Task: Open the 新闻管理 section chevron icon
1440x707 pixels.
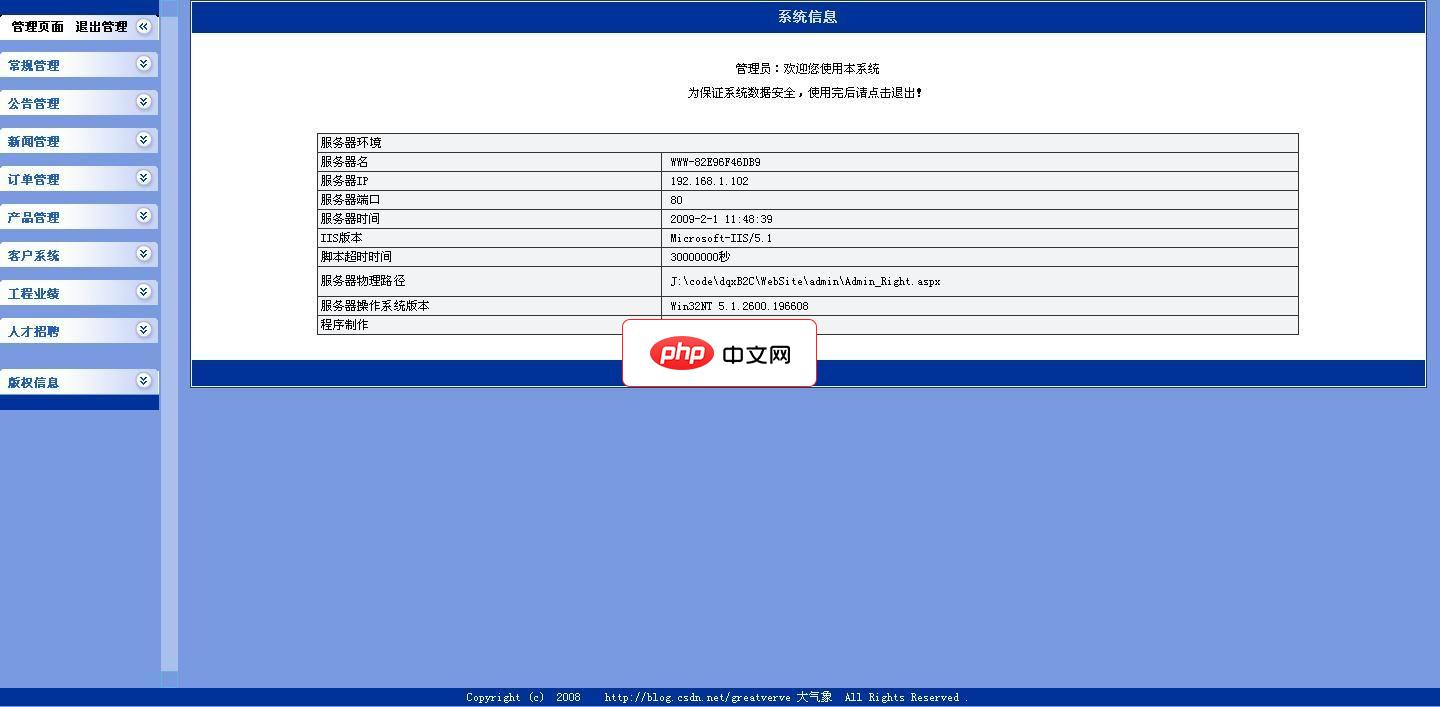Action: pyautogui.click(x=146, y=140)
